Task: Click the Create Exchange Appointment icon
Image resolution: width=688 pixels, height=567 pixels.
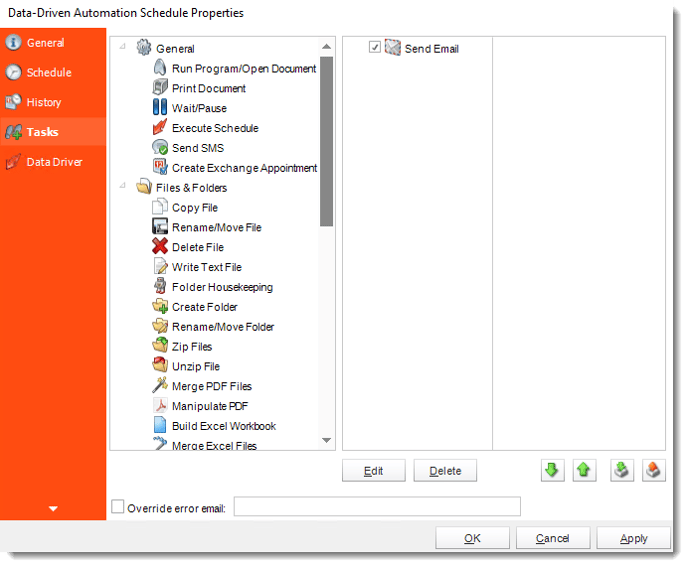Action: [160, 167]
